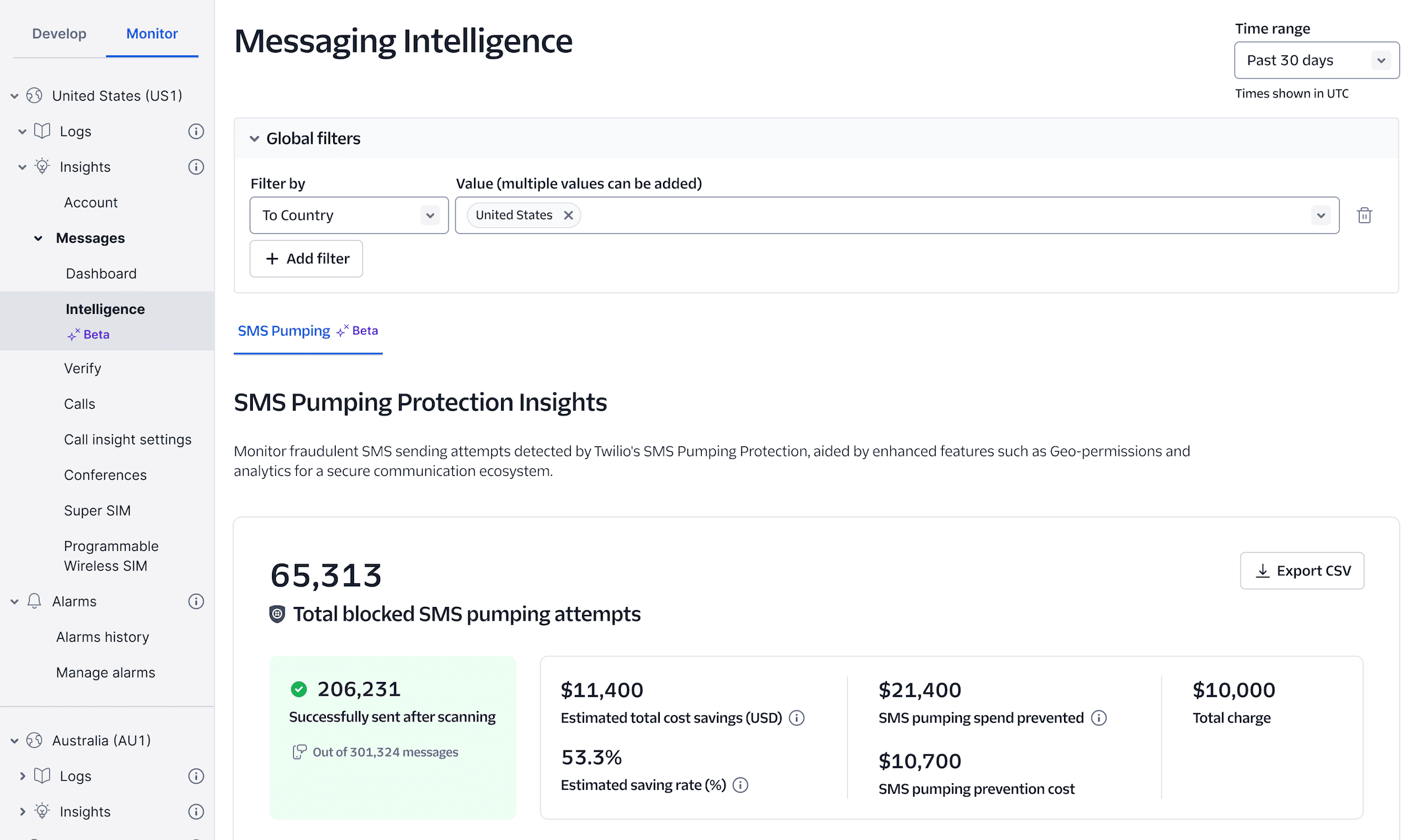Select the SMS Pumping tab

(284, 330)
